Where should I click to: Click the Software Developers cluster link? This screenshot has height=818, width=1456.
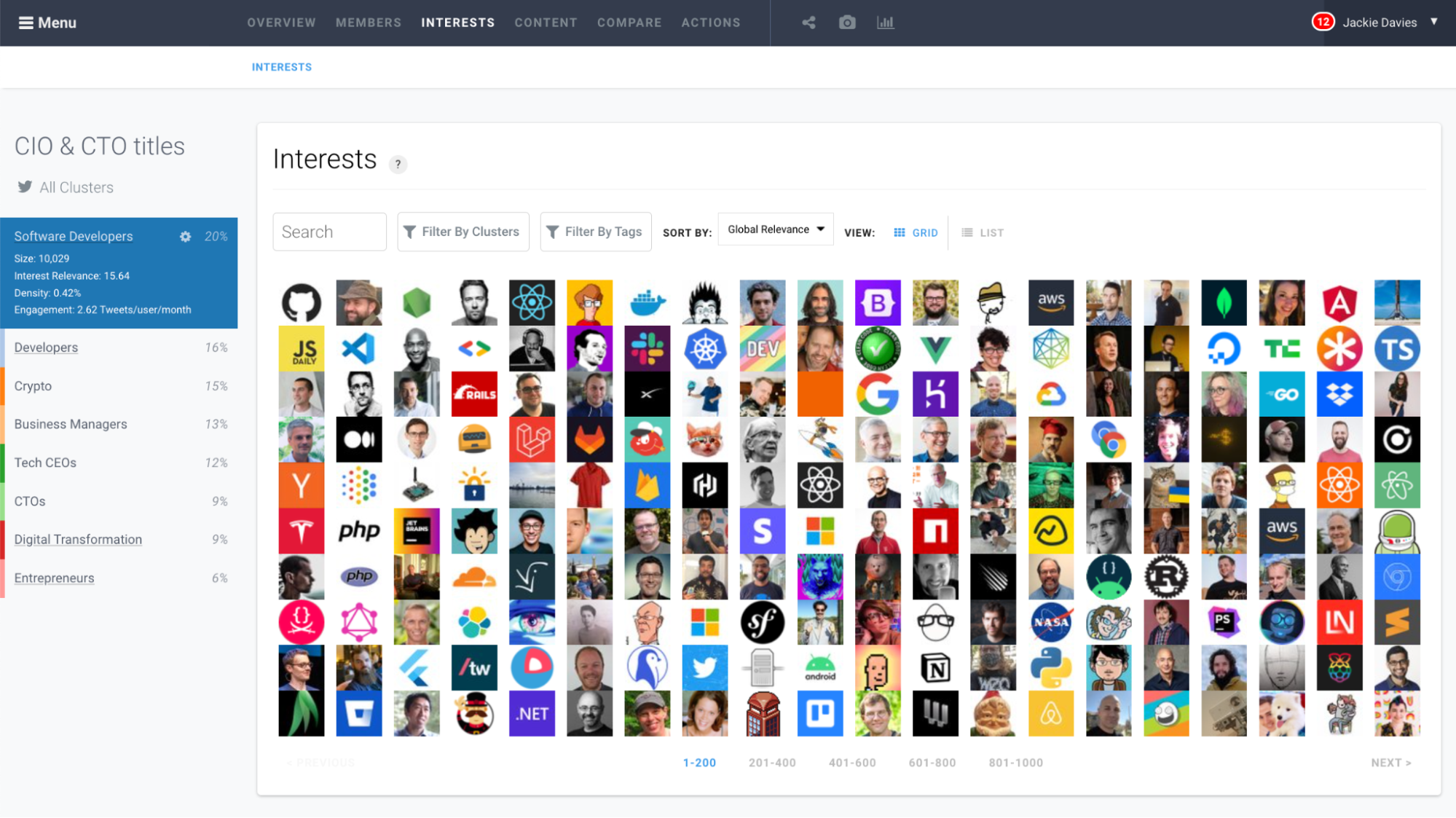tap(73, 236)
